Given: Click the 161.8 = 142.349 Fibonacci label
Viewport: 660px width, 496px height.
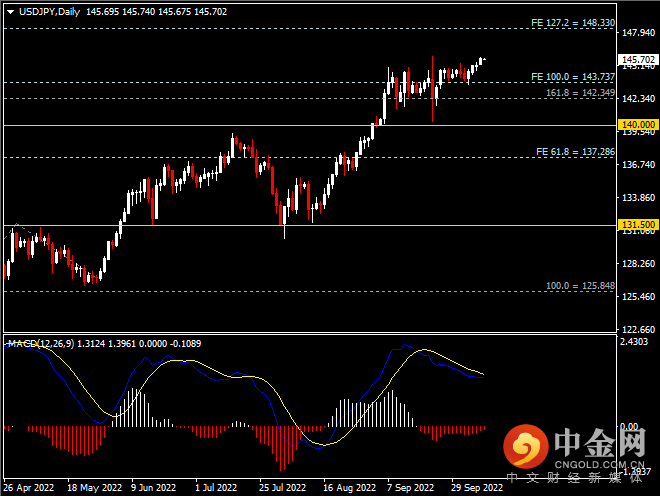Looking at the screenshot, I should 580,93.
